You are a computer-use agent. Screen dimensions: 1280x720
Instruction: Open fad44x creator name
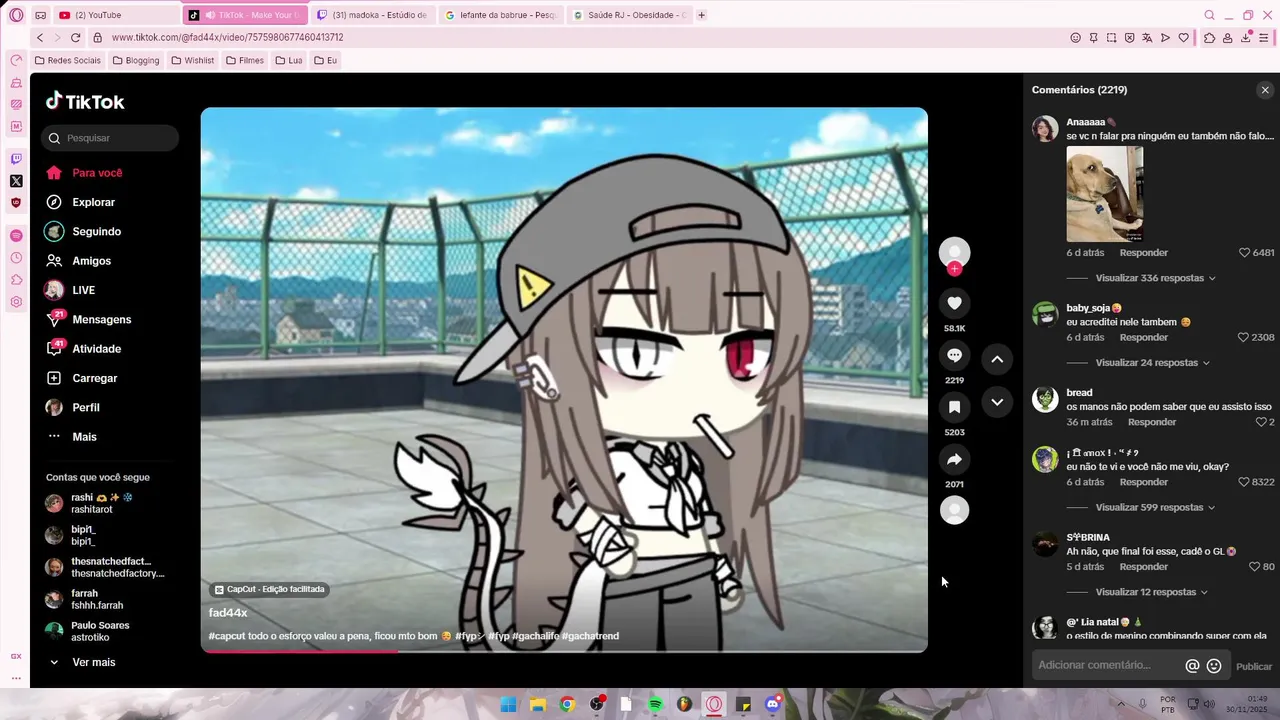[228, 613]
